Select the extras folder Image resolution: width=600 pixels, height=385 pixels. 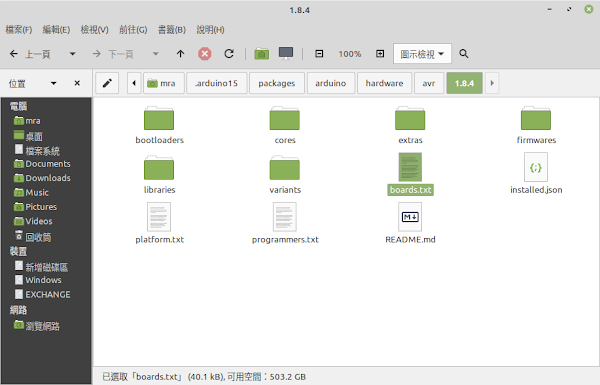(410, 126)
